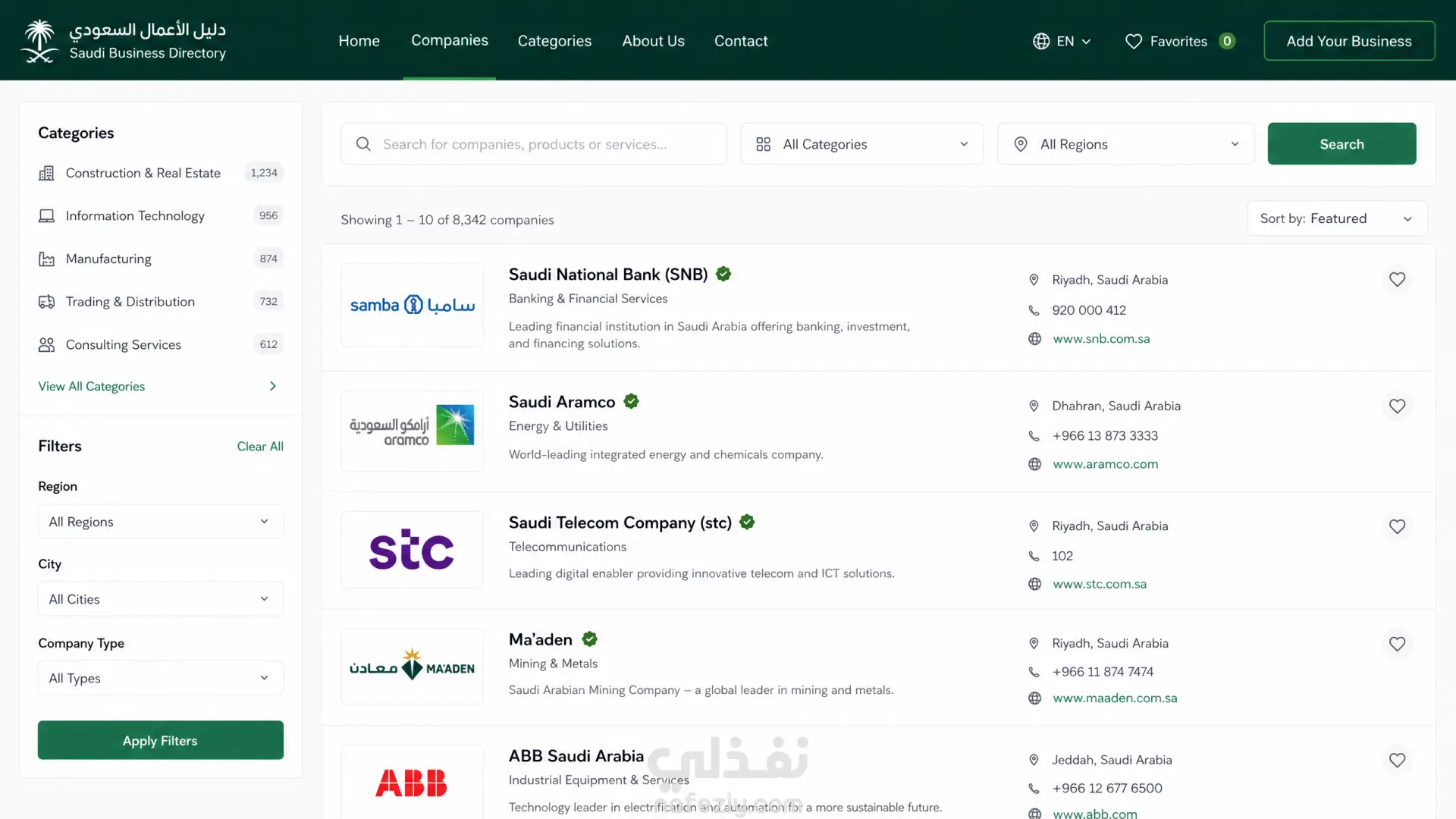Open the Region filter dropdown in sidebar
The height and width of the screenshot is (819, 1456).
[x=161, y=522]
